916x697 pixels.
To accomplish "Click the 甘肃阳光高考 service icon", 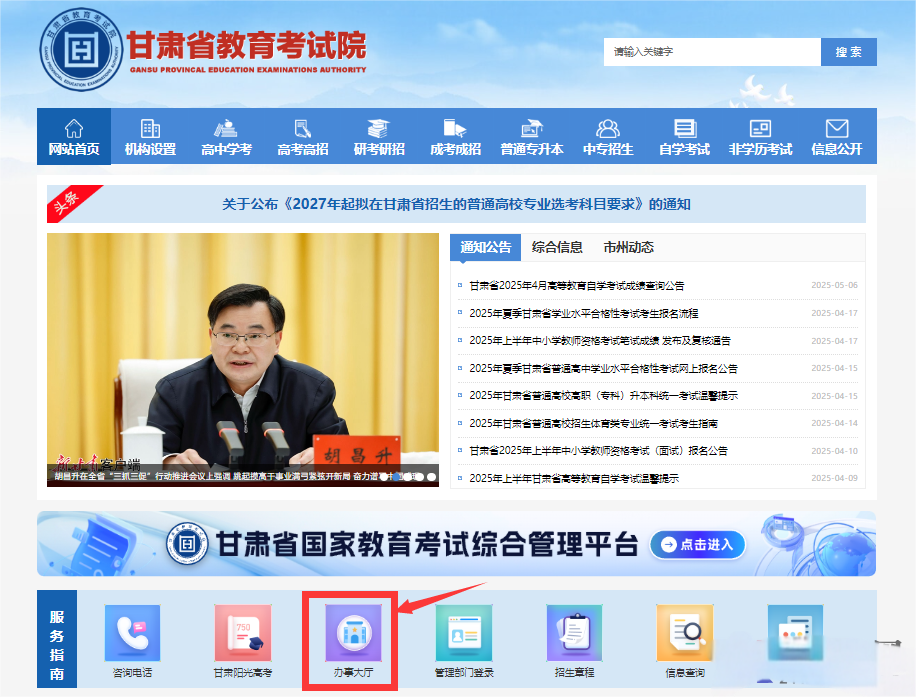I will tap(242, 634).
